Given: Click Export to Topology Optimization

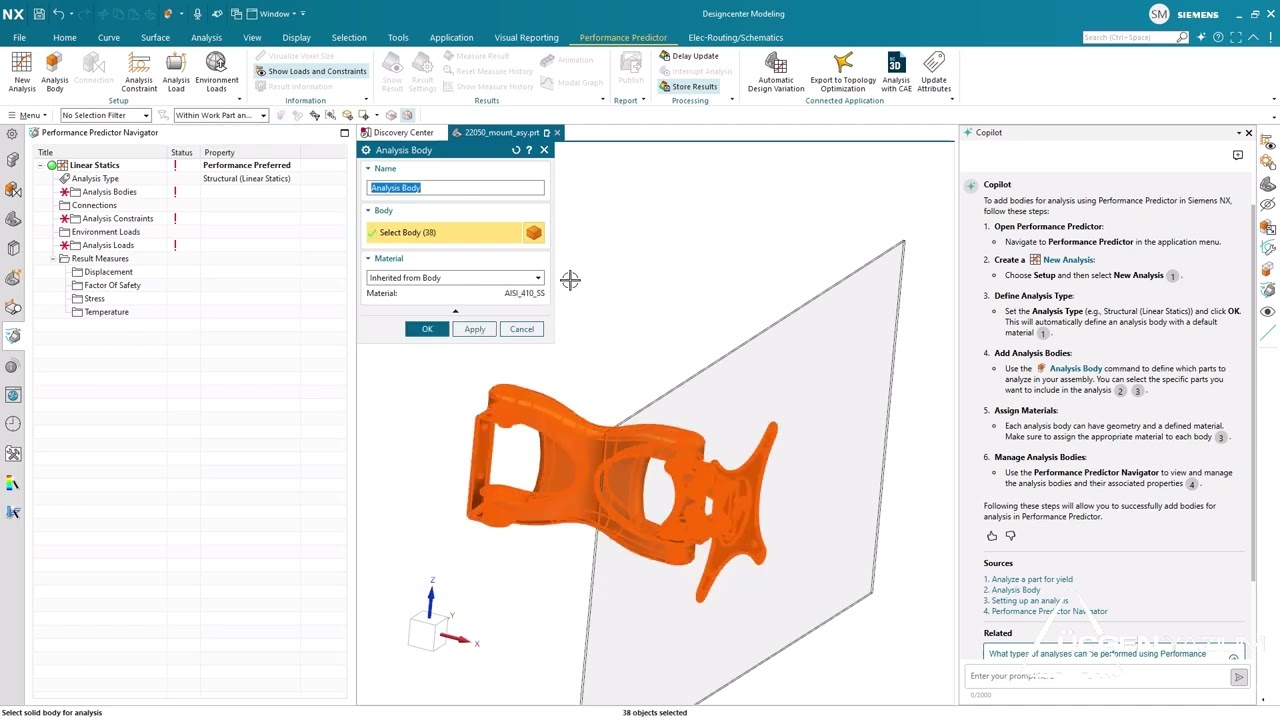Looking at the screenshot, I should 843,72.
